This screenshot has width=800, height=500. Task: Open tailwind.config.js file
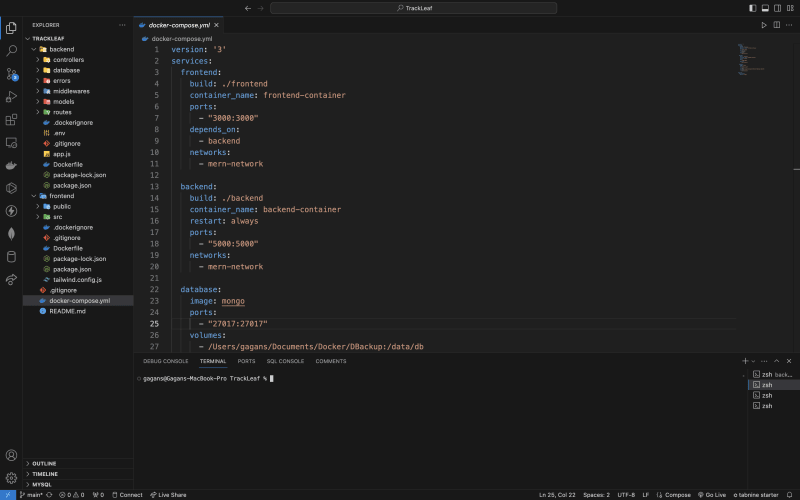(x=78, y=280)
